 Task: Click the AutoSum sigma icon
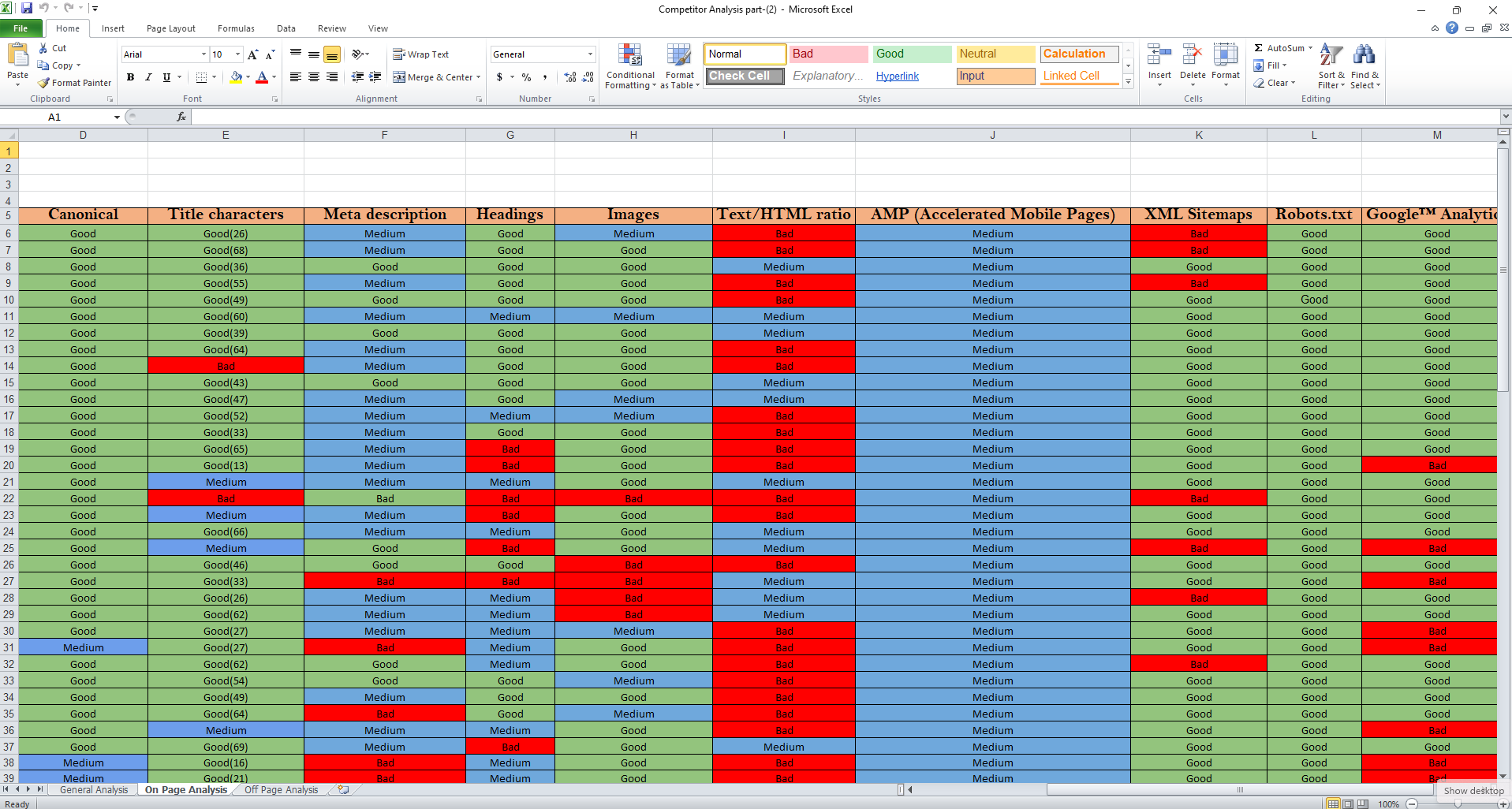[x=1259, y=48]
